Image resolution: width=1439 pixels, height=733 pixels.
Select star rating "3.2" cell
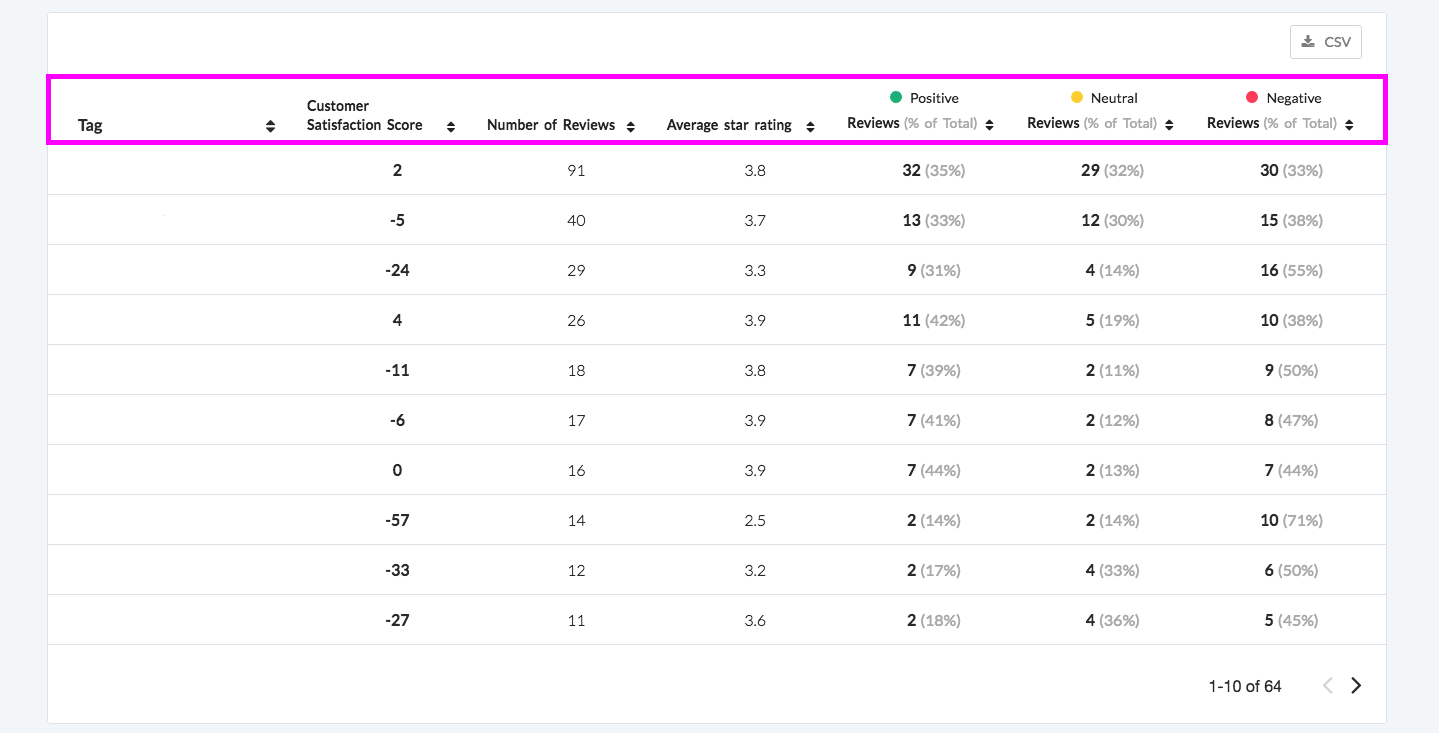[x=755, y=570]
